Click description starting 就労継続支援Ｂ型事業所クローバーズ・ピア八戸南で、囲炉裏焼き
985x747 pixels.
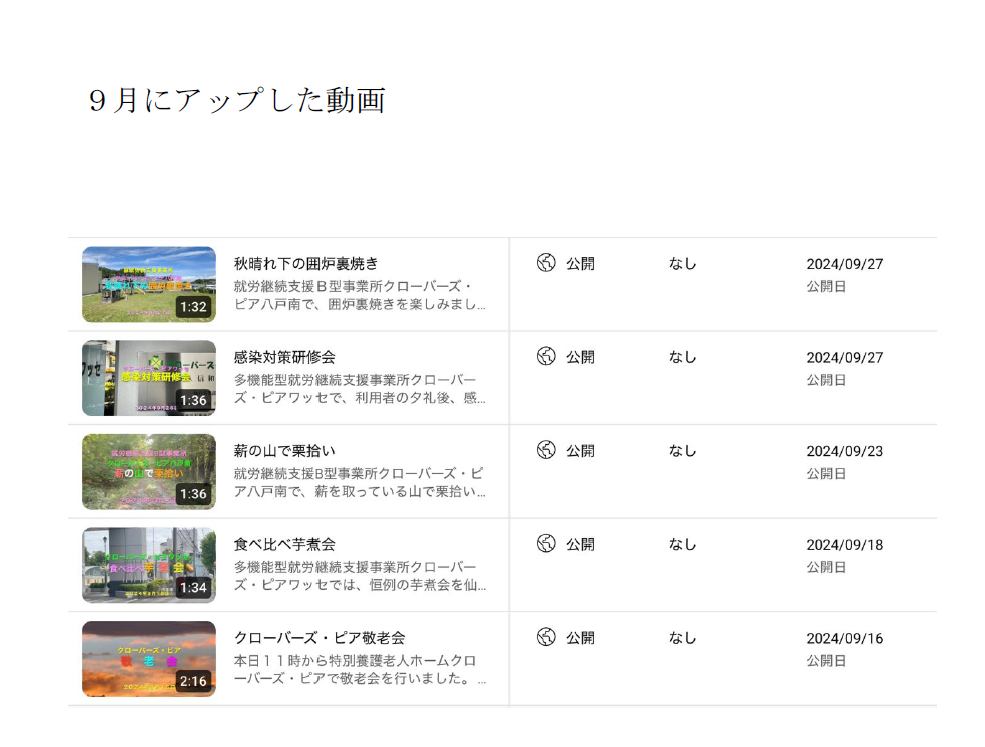359,295
